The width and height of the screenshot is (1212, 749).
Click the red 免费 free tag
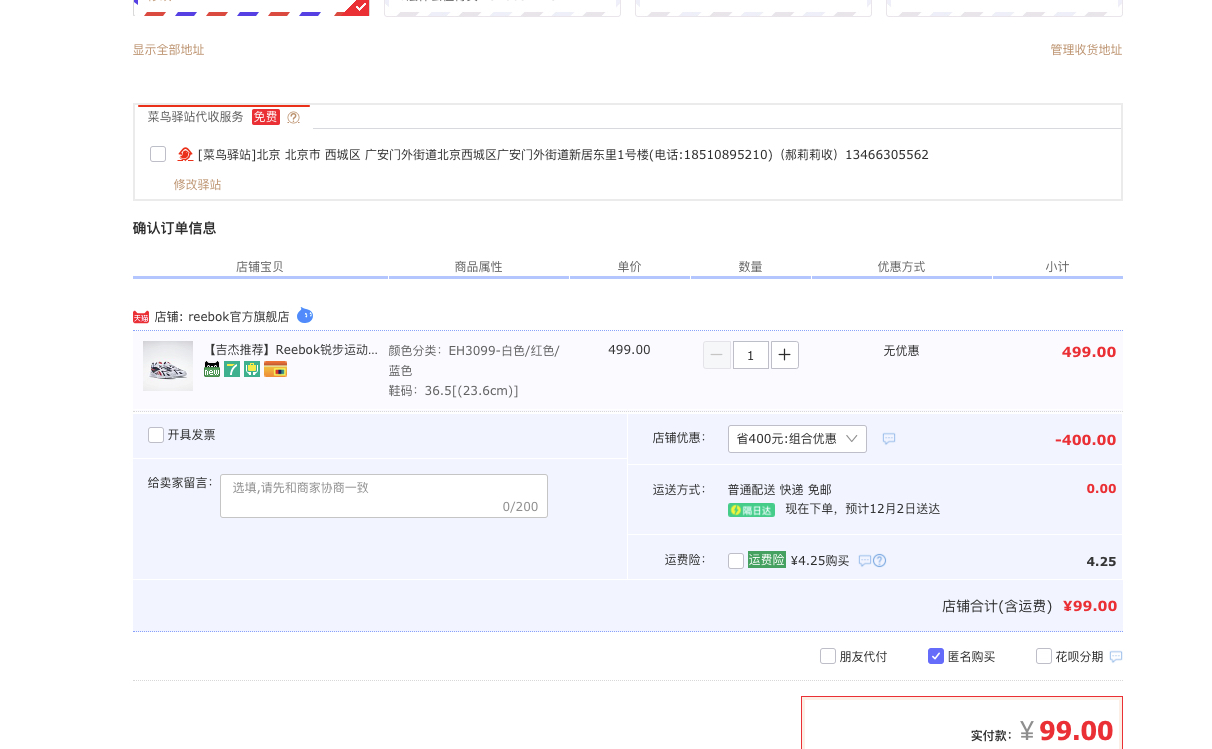tap(266, 116)
